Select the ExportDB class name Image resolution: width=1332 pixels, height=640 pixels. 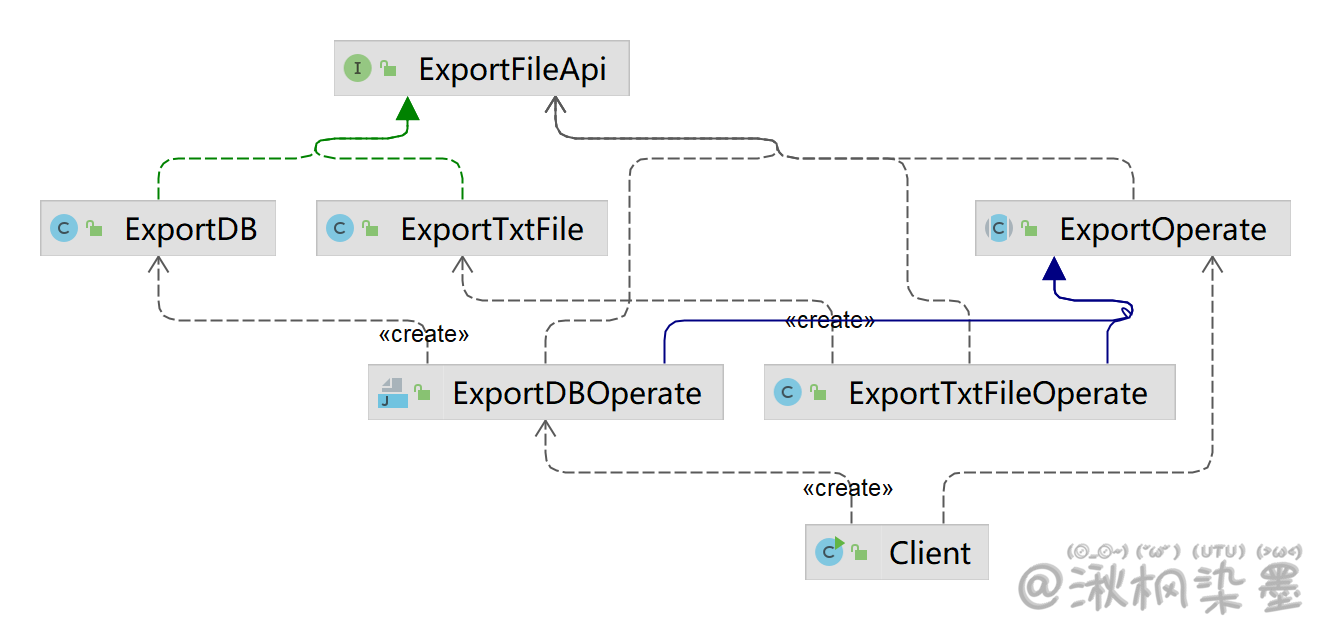pyautogui.click(x=190, y=229)
